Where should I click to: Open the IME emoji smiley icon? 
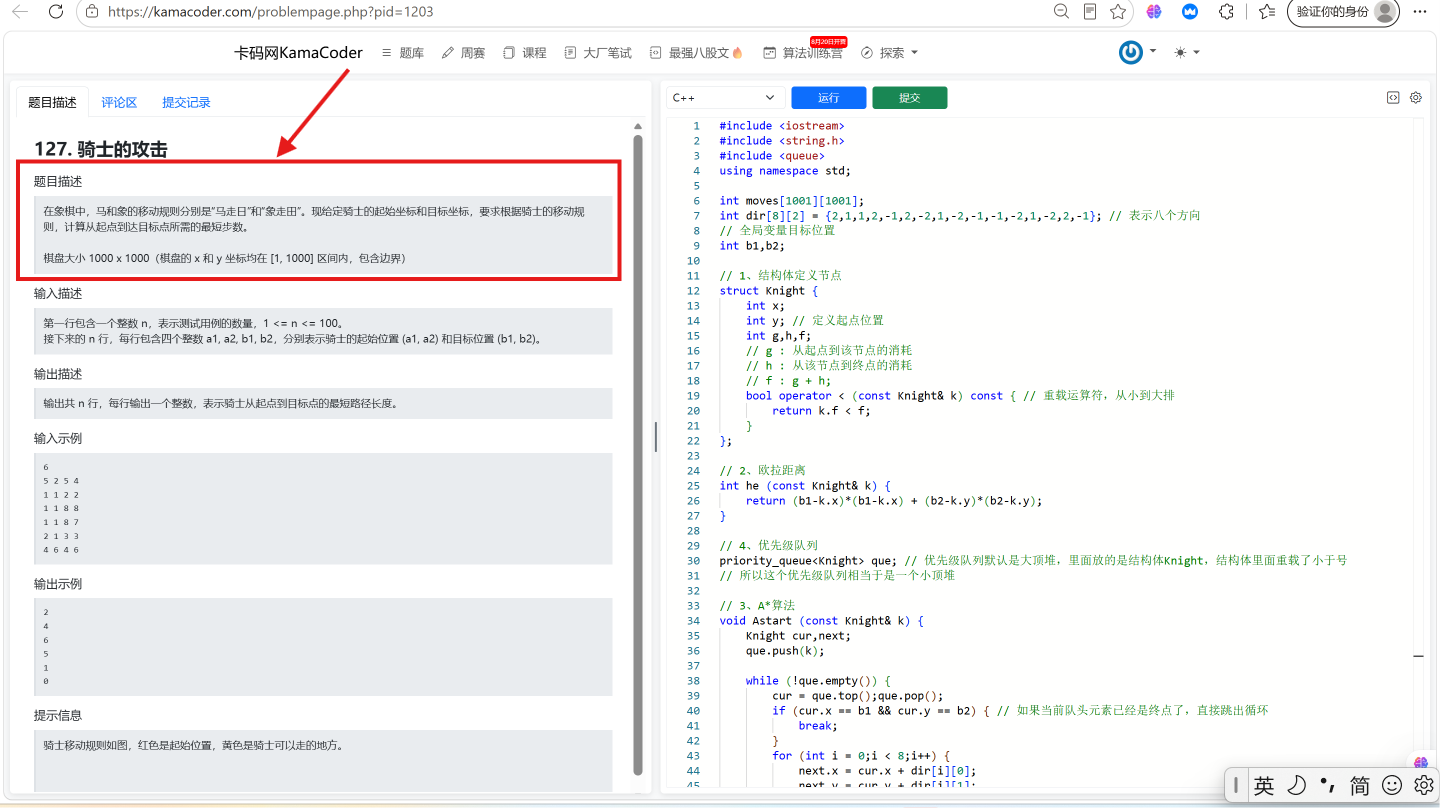point(1392,786)
